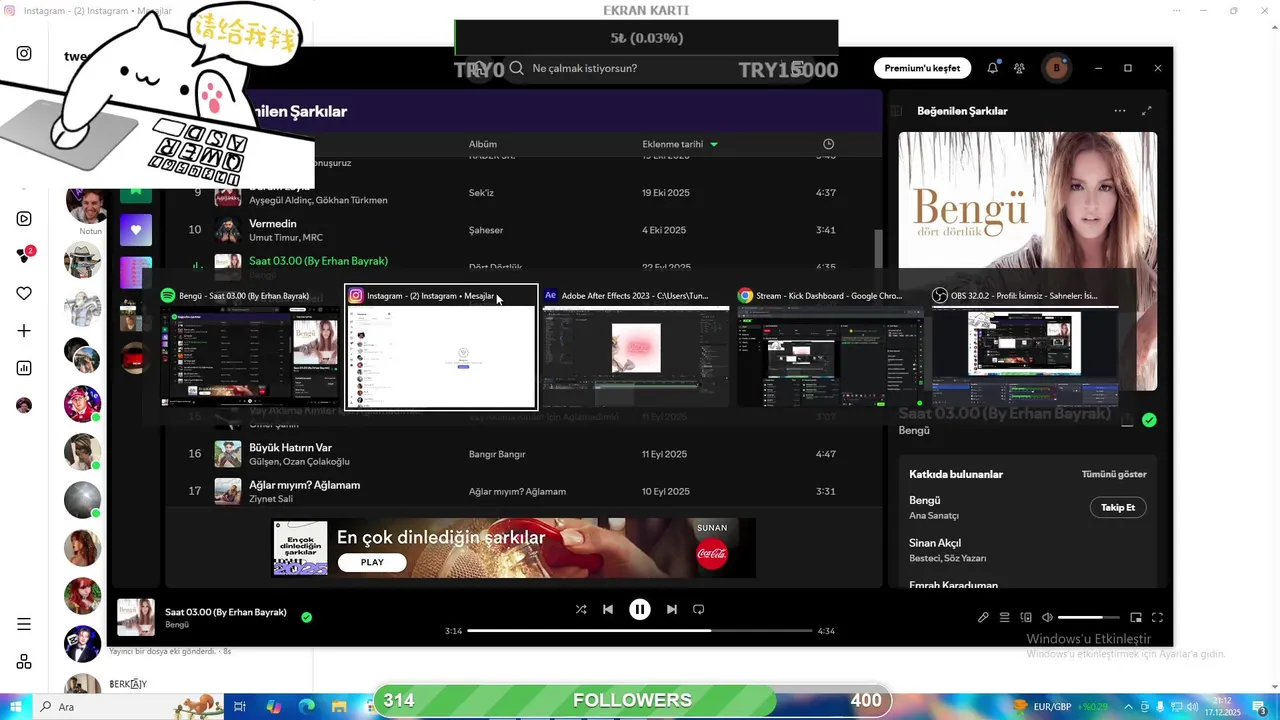The height and width of the screenshot is (720, 1280).
Task: Open the Instagram dashboard chart icon
Action: click(24, 368)
